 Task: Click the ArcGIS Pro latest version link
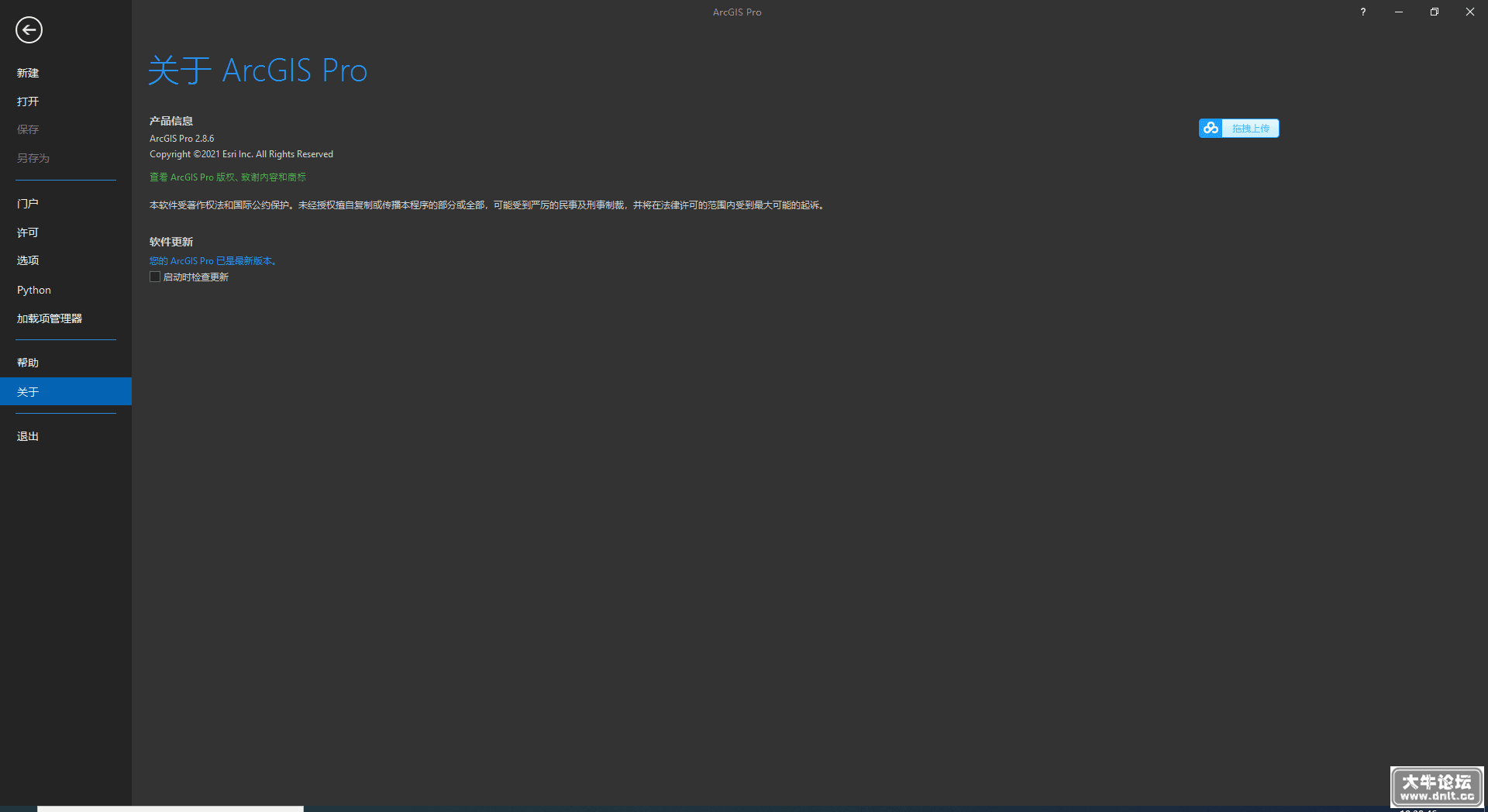213,261
